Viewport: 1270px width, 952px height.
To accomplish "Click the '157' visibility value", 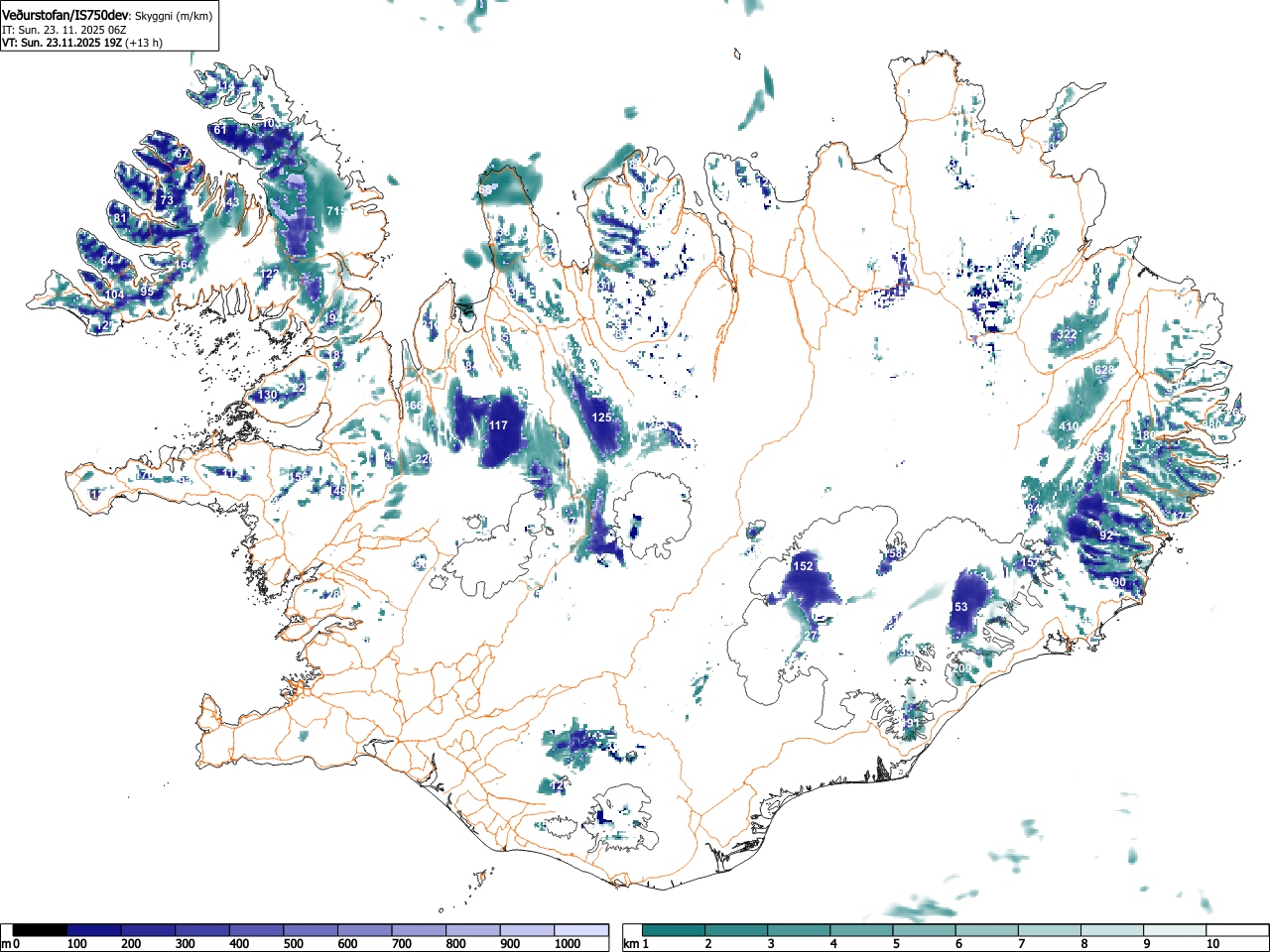I will click(x=1032, y=562).
